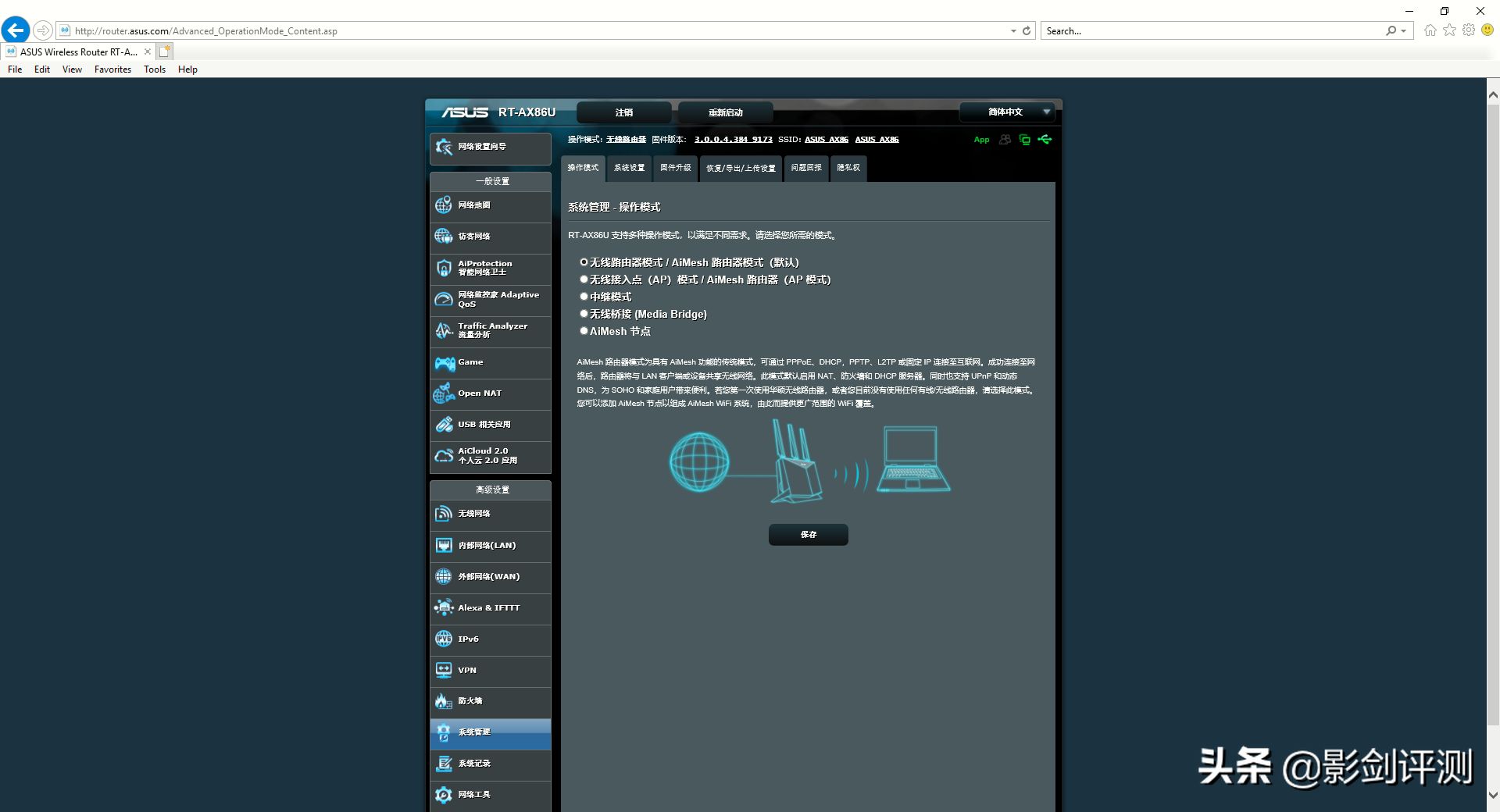
Task: Open Guest Network (访客网络) icon
Action: 444,236
